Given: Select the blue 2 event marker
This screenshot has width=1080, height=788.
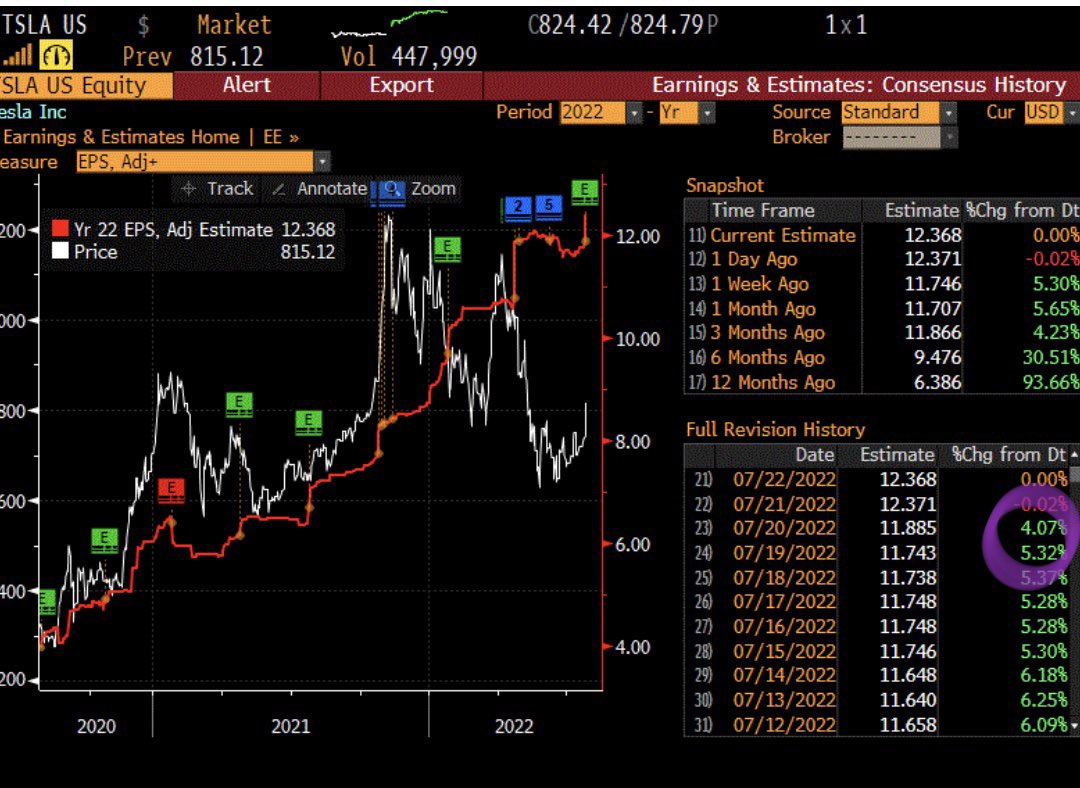Looking at the screenshot, I should (518, 208).
